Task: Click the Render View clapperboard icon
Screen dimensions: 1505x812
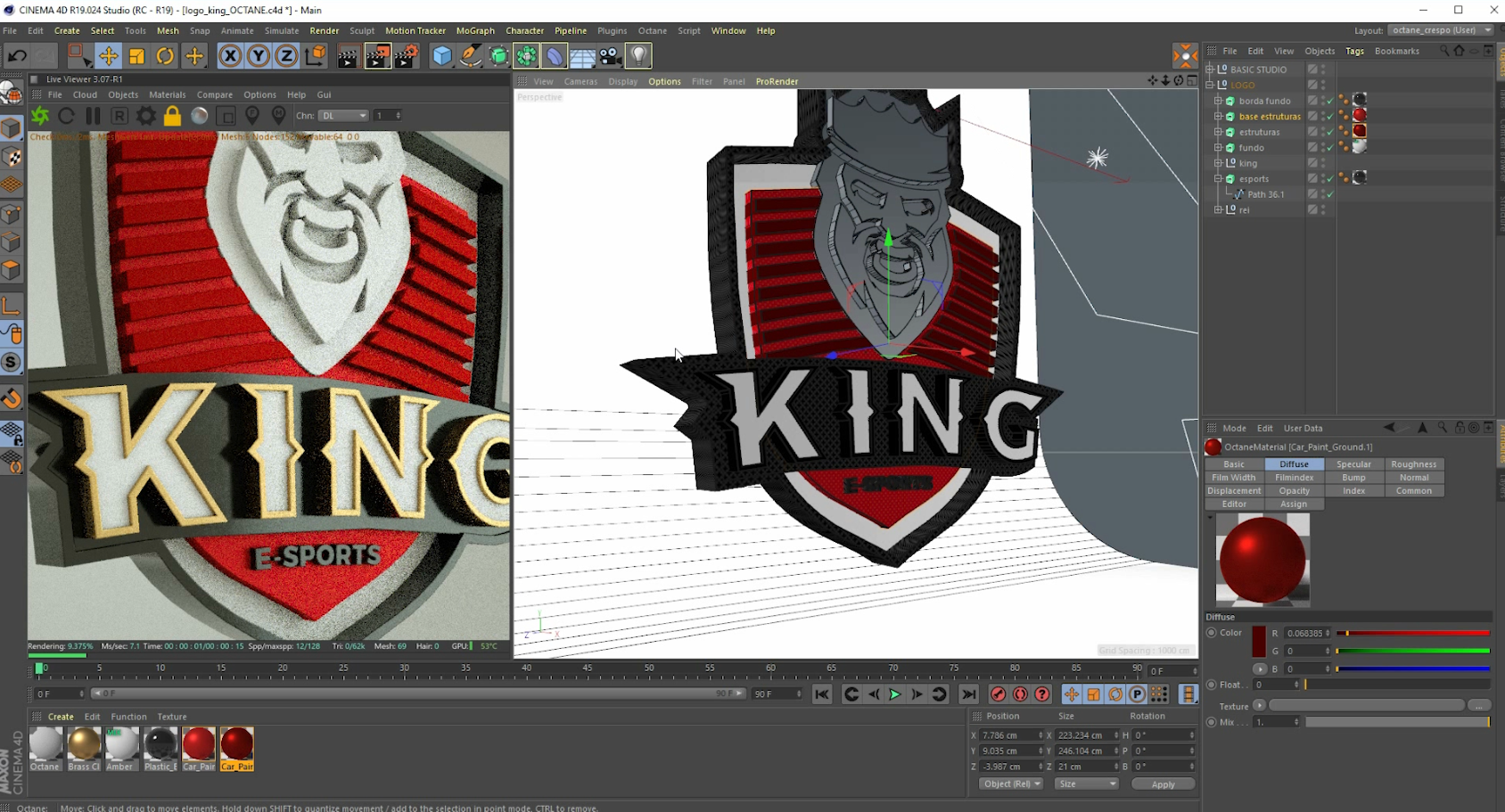Action: click(348, 56)
